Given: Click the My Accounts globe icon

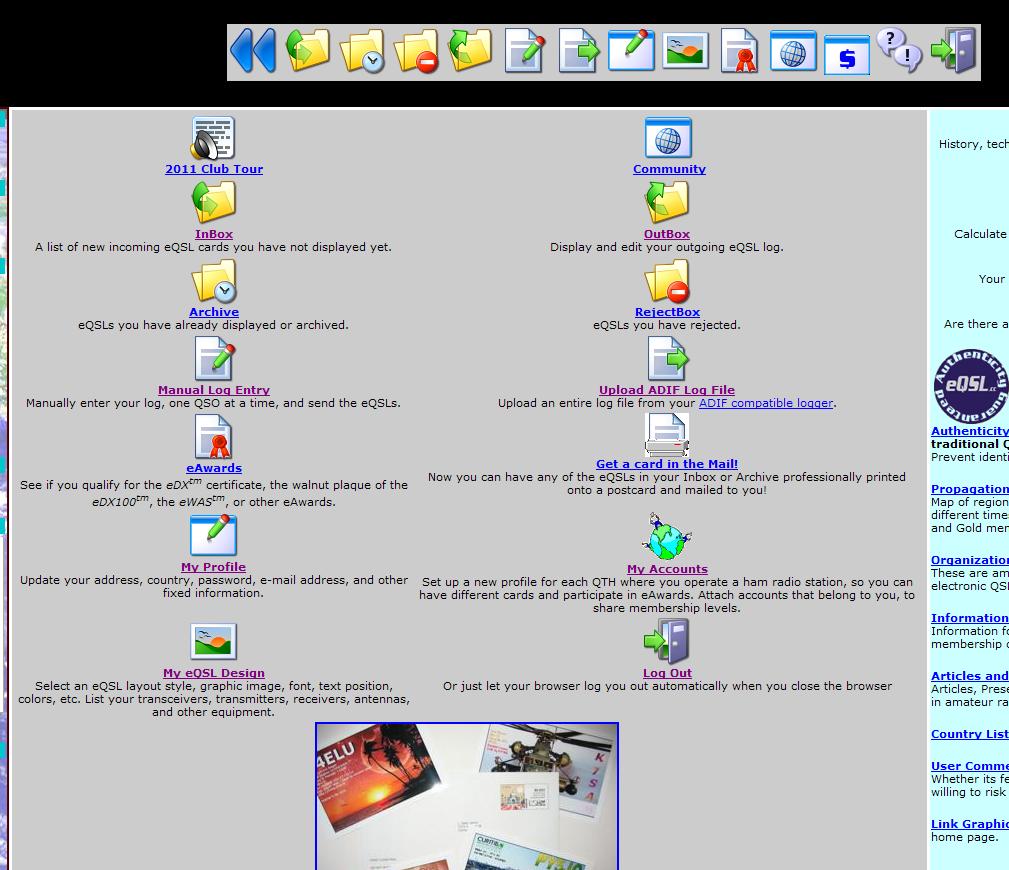Looking at the screenshot, I should tap(667, 537).
